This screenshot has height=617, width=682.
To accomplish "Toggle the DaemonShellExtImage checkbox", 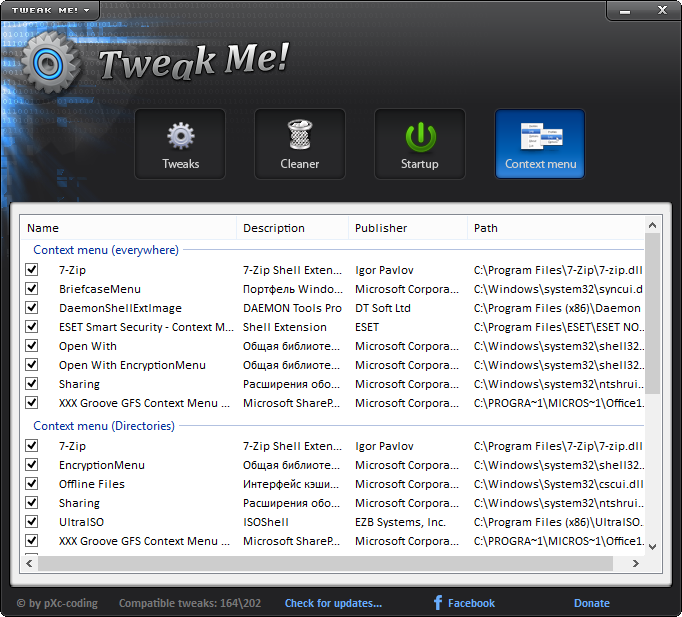I will coord(31,308).
